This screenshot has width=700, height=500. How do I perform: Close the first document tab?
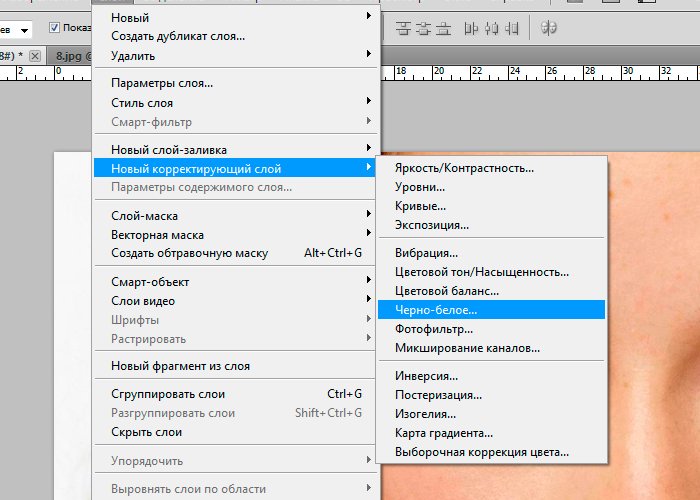[36, 56]
